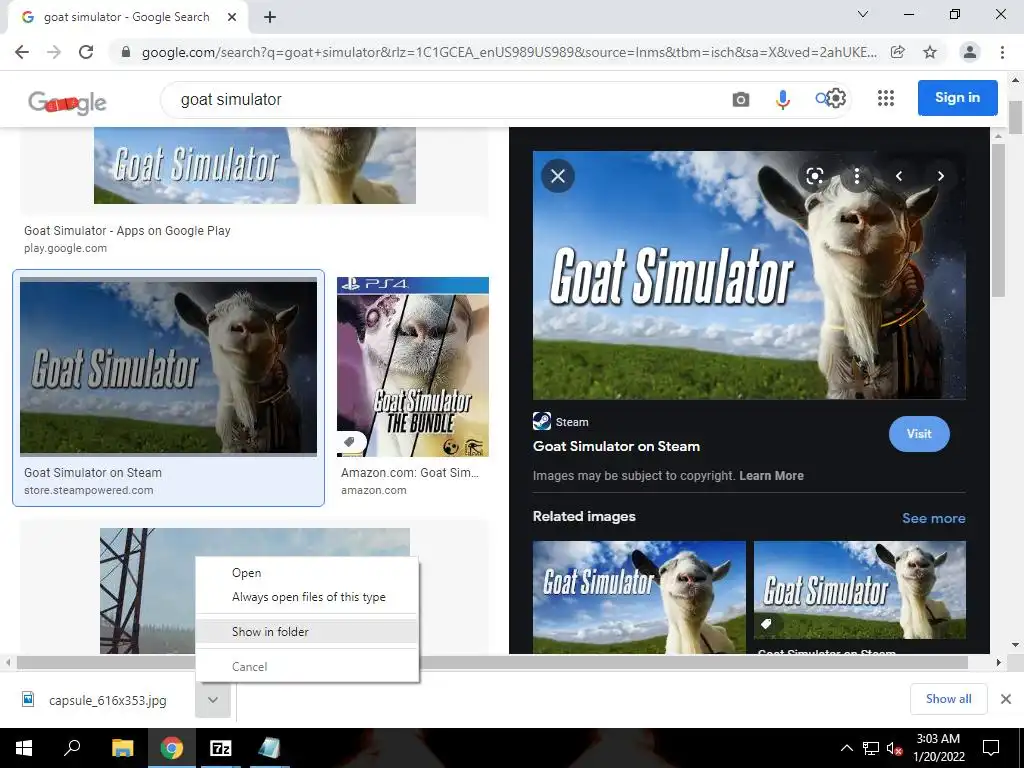Go back to the previous page
Viewport: 1024px width, 768px height.
click(22, 52)
